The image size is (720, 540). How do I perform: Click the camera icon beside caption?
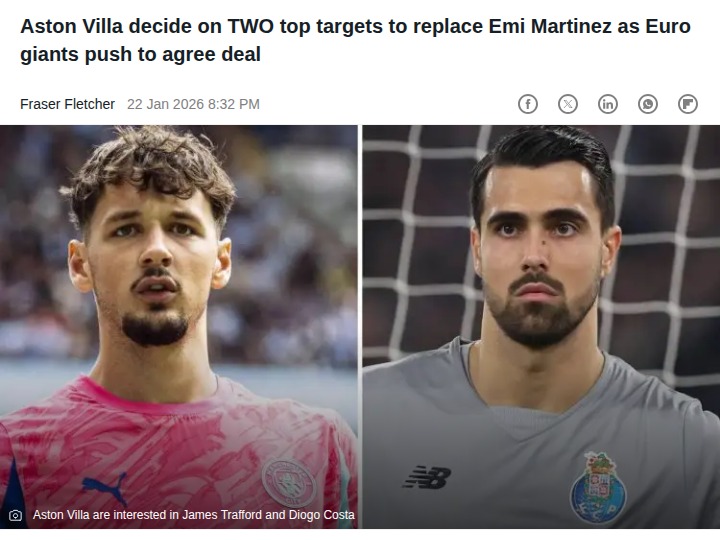(x=15, y=515)
